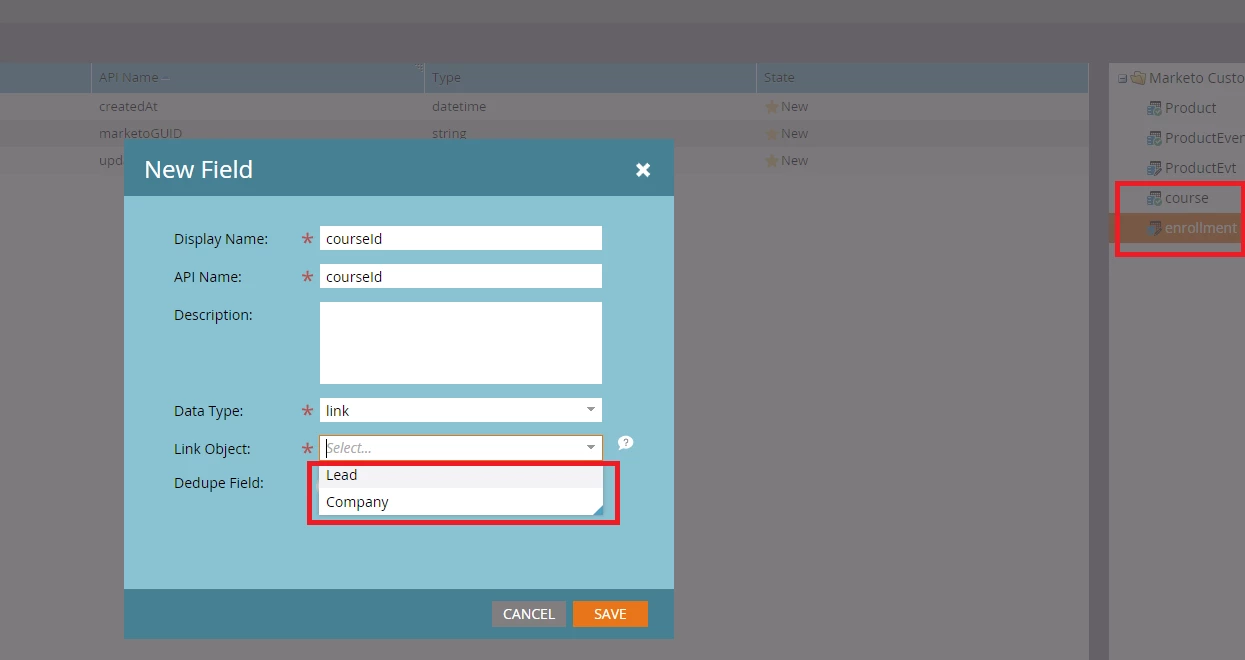Click the ProductEvt object icon in tree
The height and width of the screenshot is (660, 1245).
[x=1154, y=168]
